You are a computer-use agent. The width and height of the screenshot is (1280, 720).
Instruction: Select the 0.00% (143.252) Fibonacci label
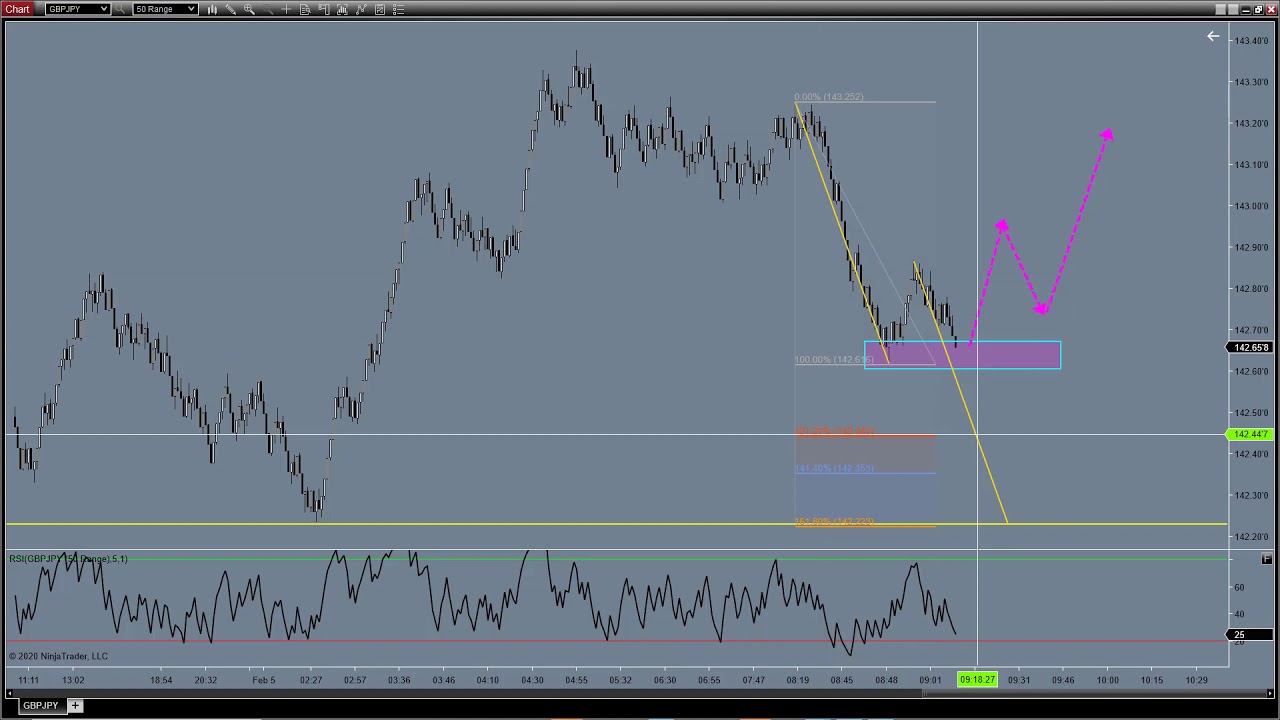point(829,97)
